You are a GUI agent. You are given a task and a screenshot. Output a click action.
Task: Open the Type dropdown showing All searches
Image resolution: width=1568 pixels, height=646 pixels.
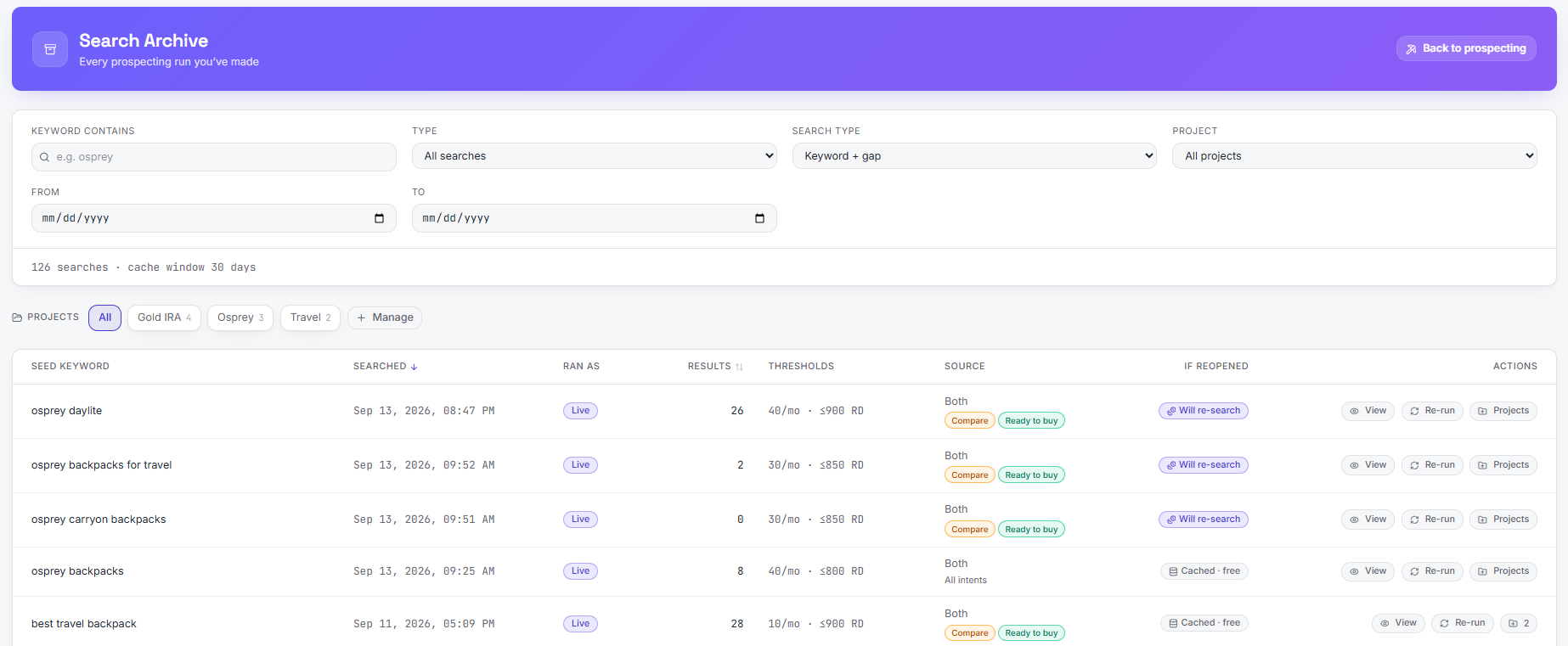595,156
